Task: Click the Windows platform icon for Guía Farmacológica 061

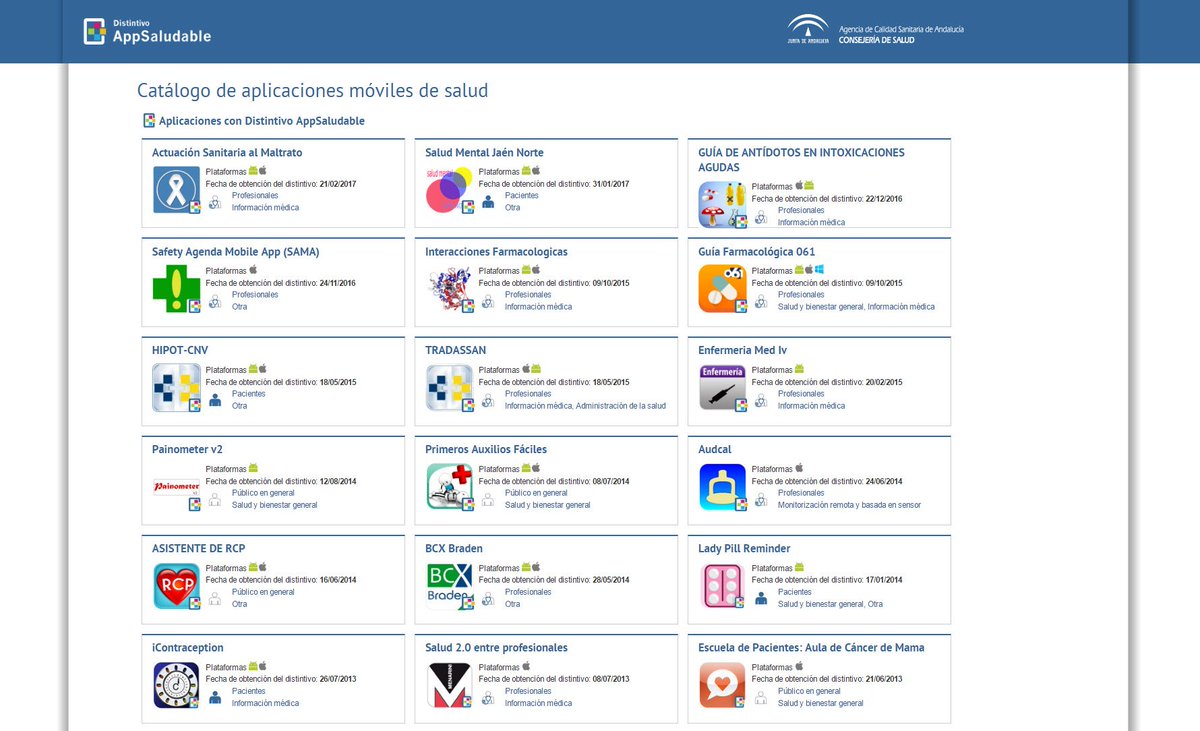Action: [819, 270]
